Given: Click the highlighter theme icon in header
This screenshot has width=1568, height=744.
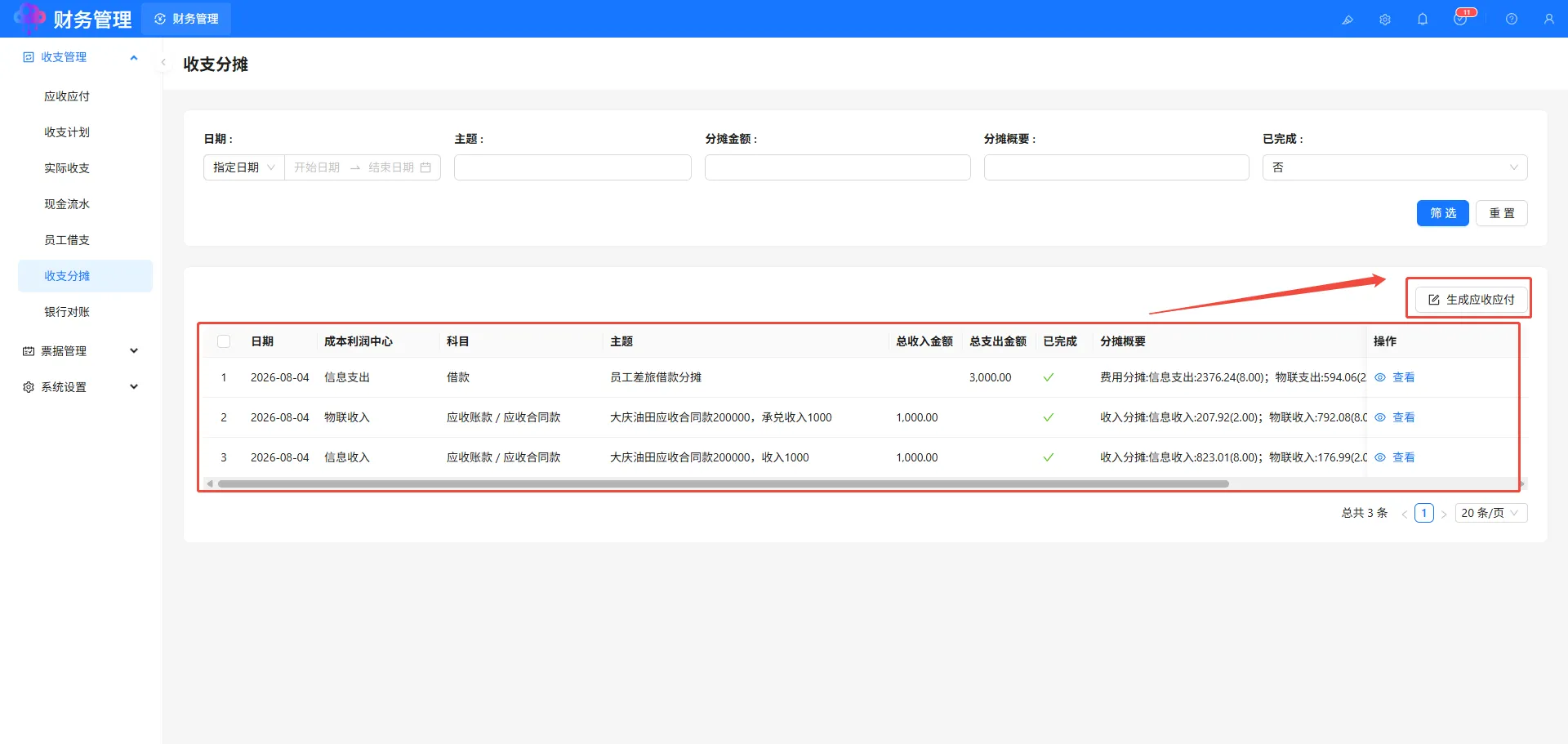Looking at the screenshot, I should [1347, 20].
